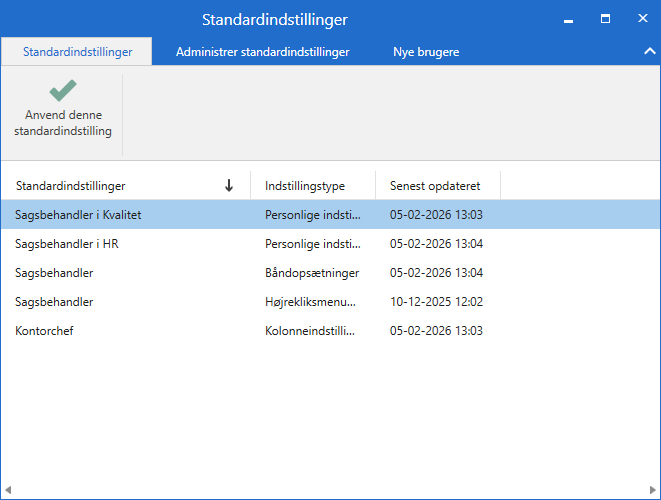Click the Kolonneindstilli... type cell

pos(310,331)
